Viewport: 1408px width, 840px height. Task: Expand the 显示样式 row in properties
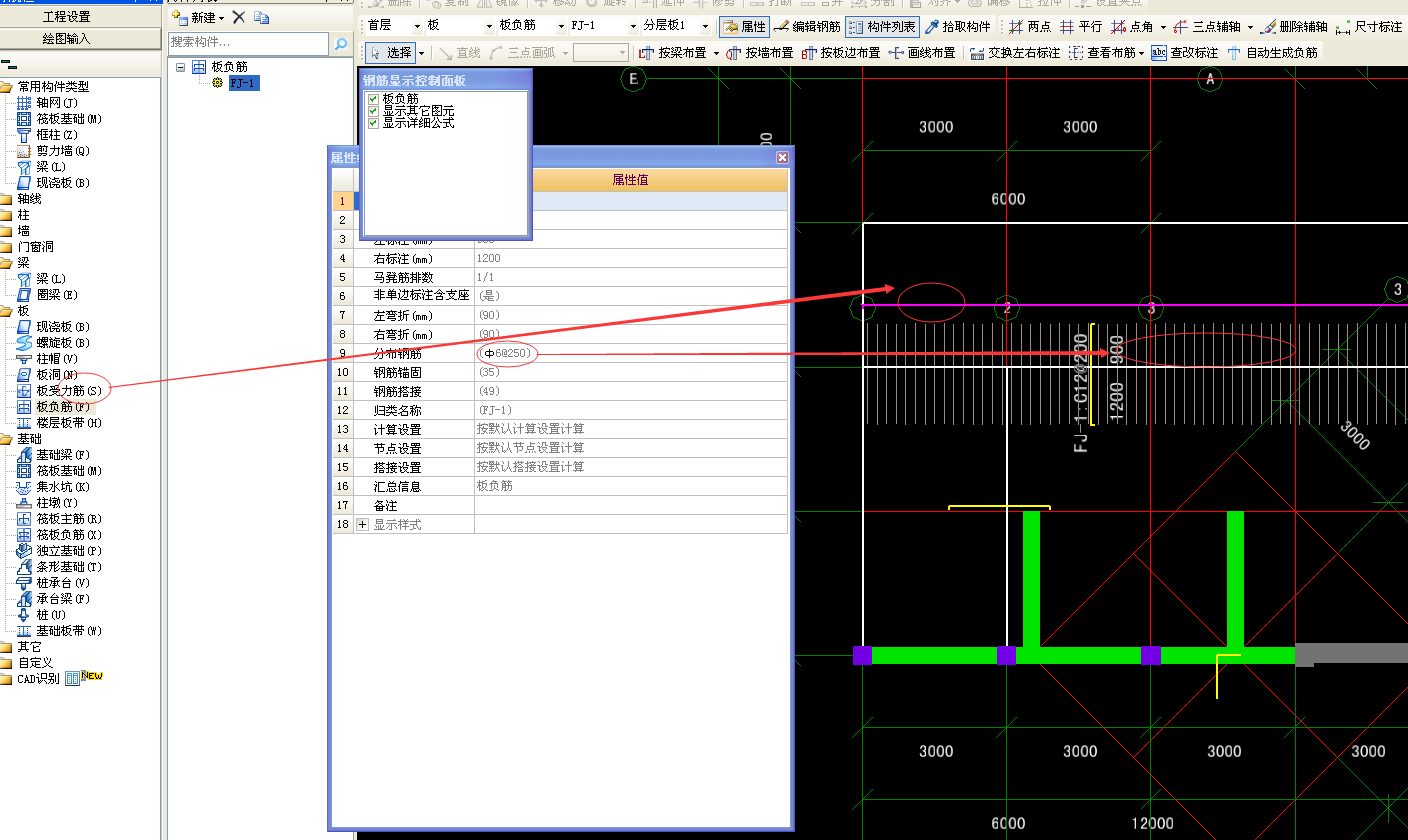362,524
